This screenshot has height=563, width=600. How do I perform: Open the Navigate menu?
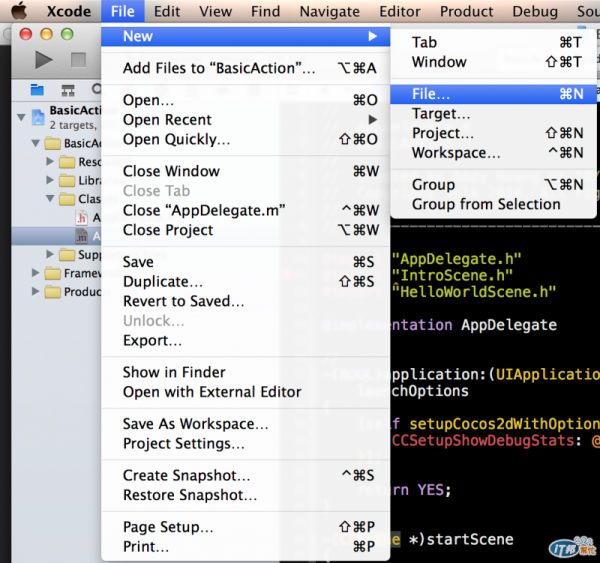click(x=329, y=11)
